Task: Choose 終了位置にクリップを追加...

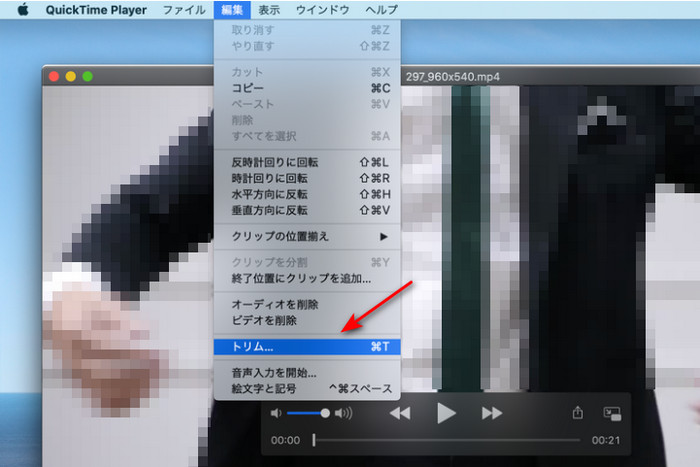Action: coord(307,279)
